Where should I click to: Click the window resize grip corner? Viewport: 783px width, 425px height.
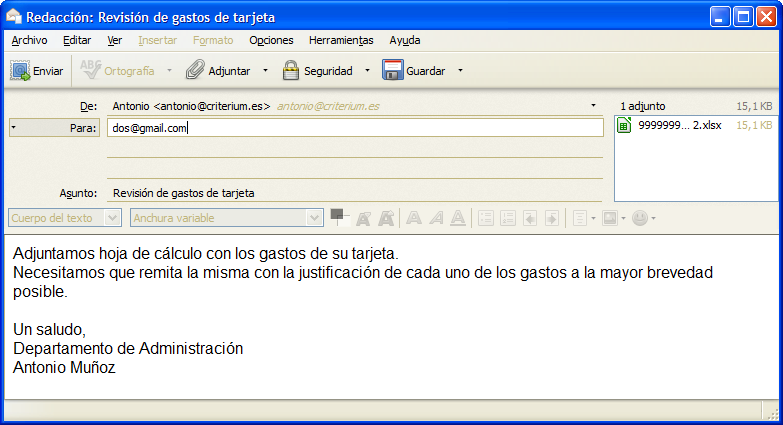click(773, 414)
